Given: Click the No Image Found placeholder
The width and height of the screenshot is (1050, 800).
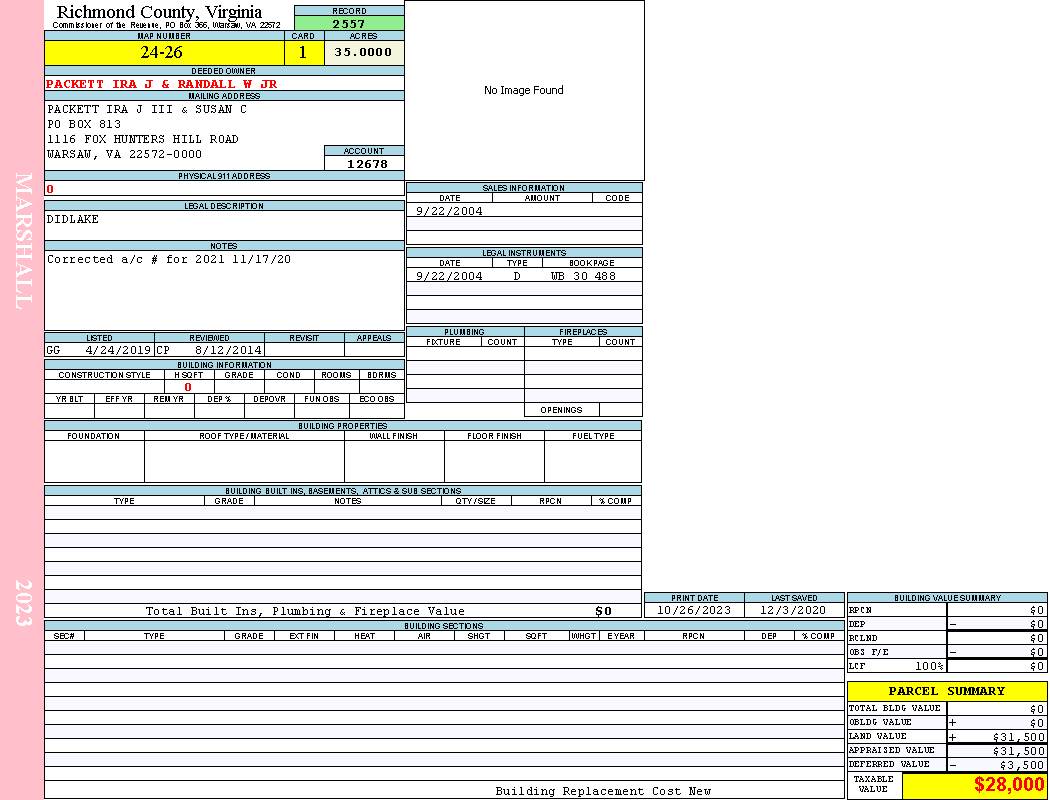Looking at the screenshot, I should 524,91.
